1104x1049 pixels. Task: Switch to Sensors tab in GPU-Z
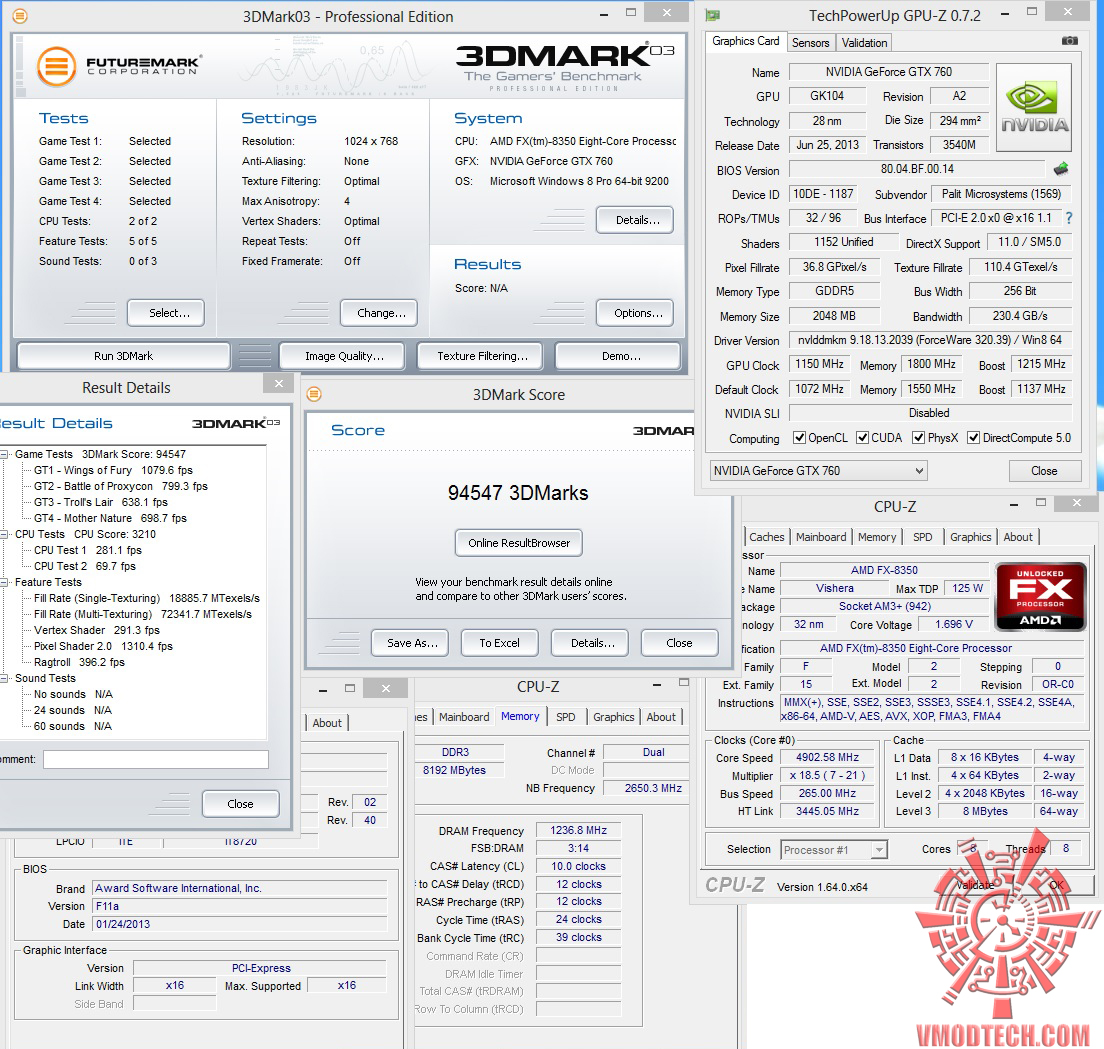(x=810, y=43)
